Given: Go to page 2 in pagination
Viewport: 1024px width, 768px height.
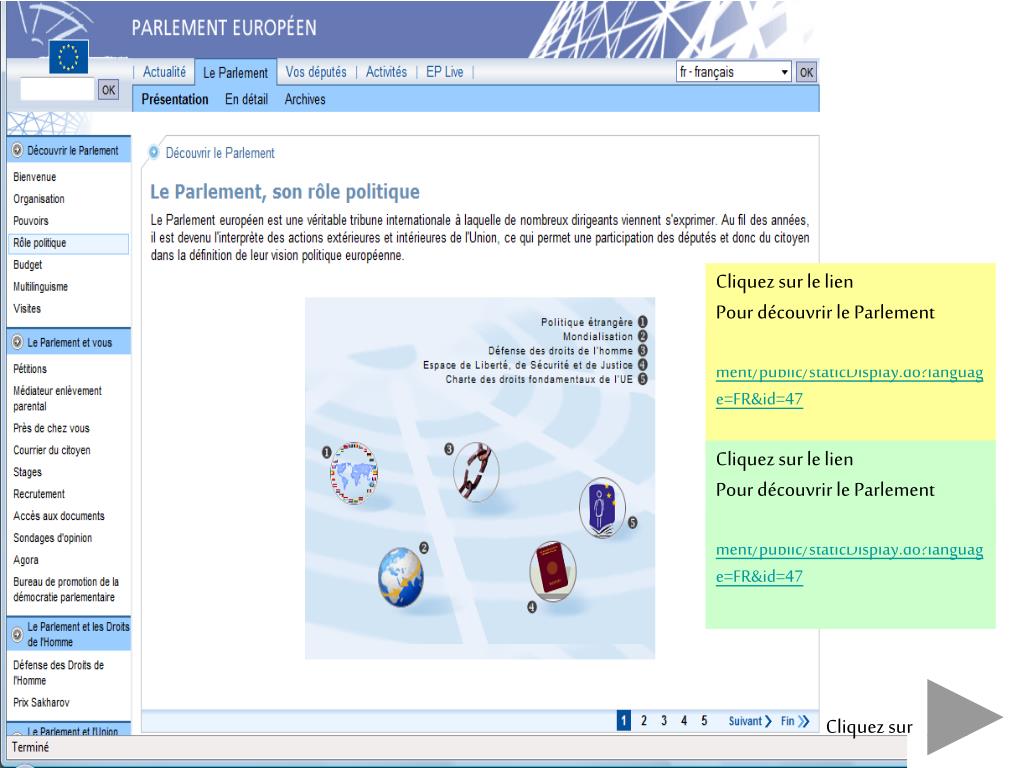Looking at the screenshot, I should point(644,720).
